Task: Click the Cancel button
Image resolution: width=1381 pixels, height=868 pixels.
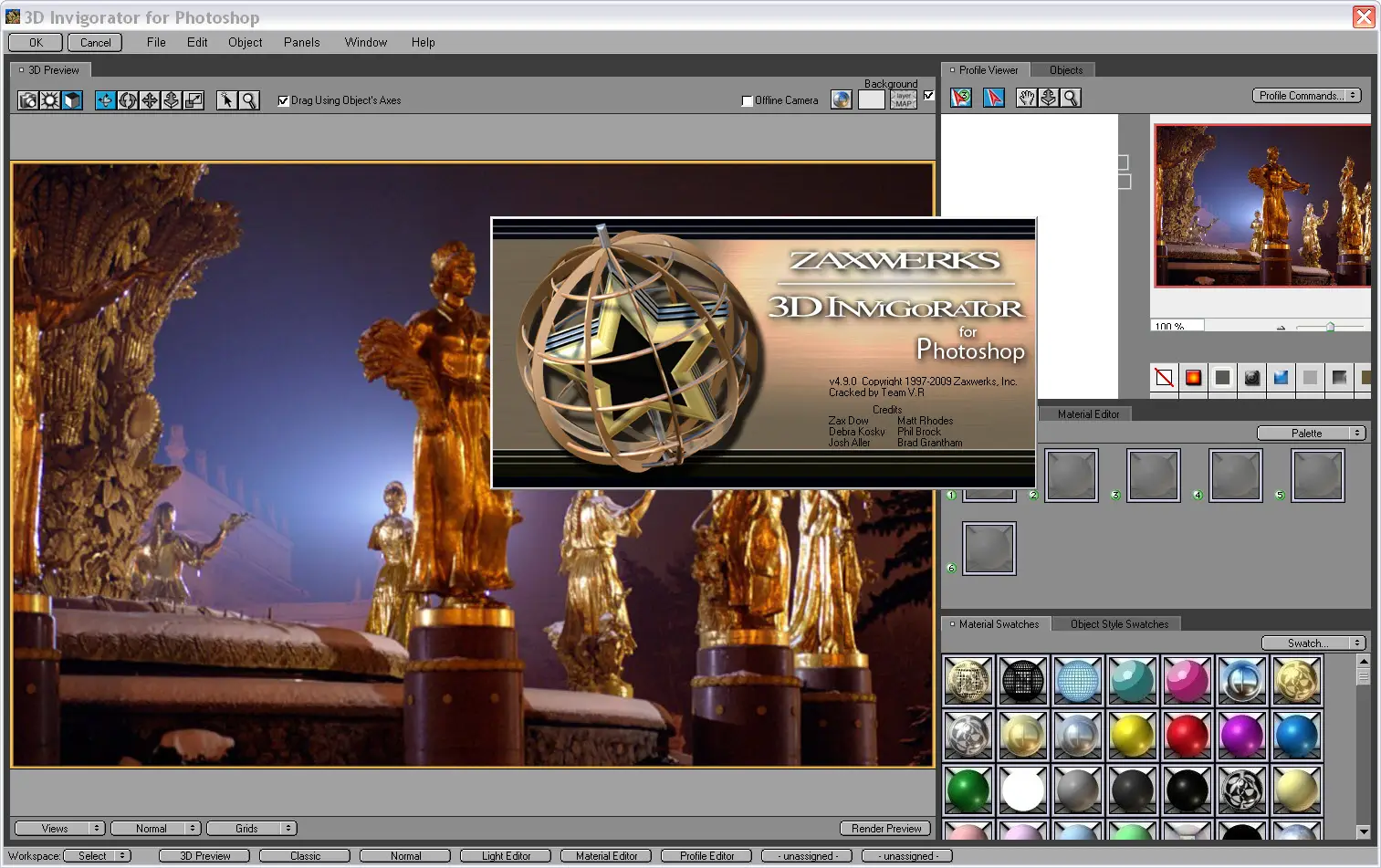Action: (x=95, y=42)
